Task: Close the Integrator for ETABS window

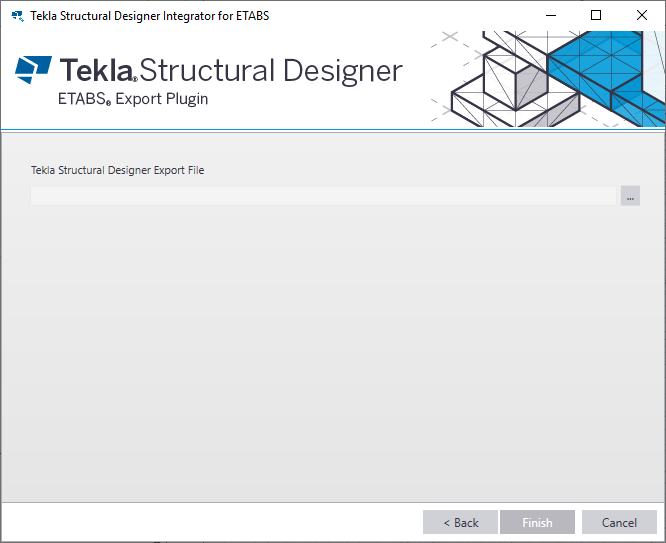Action: point(642,16)
